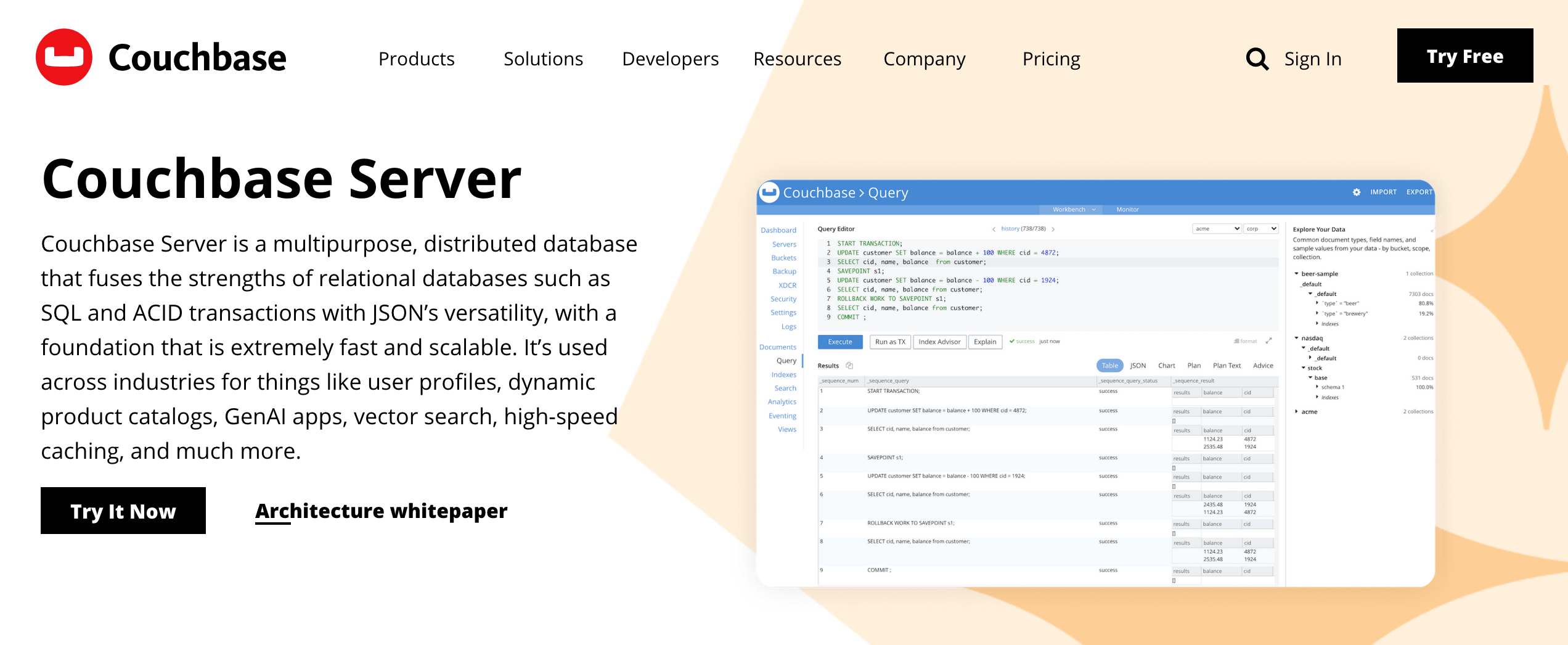Screen dimensions: 1568x645
Task: Click line 7 ROLLBACK WORK TO SAVEPOINT in the editor
Action: click(x=891, y=299)
